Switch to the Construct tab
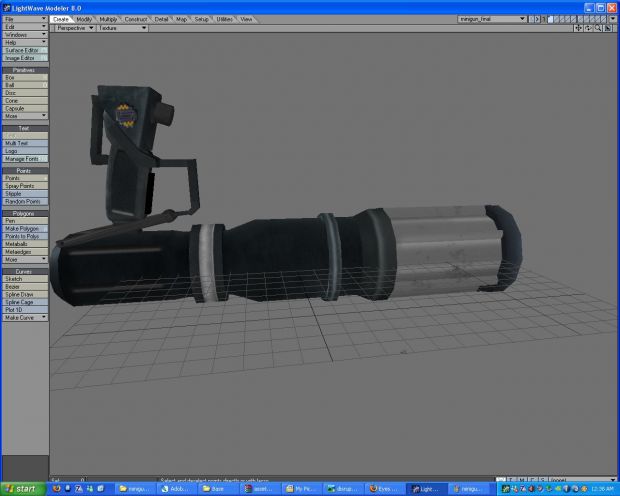 click(x=136, y=19)
